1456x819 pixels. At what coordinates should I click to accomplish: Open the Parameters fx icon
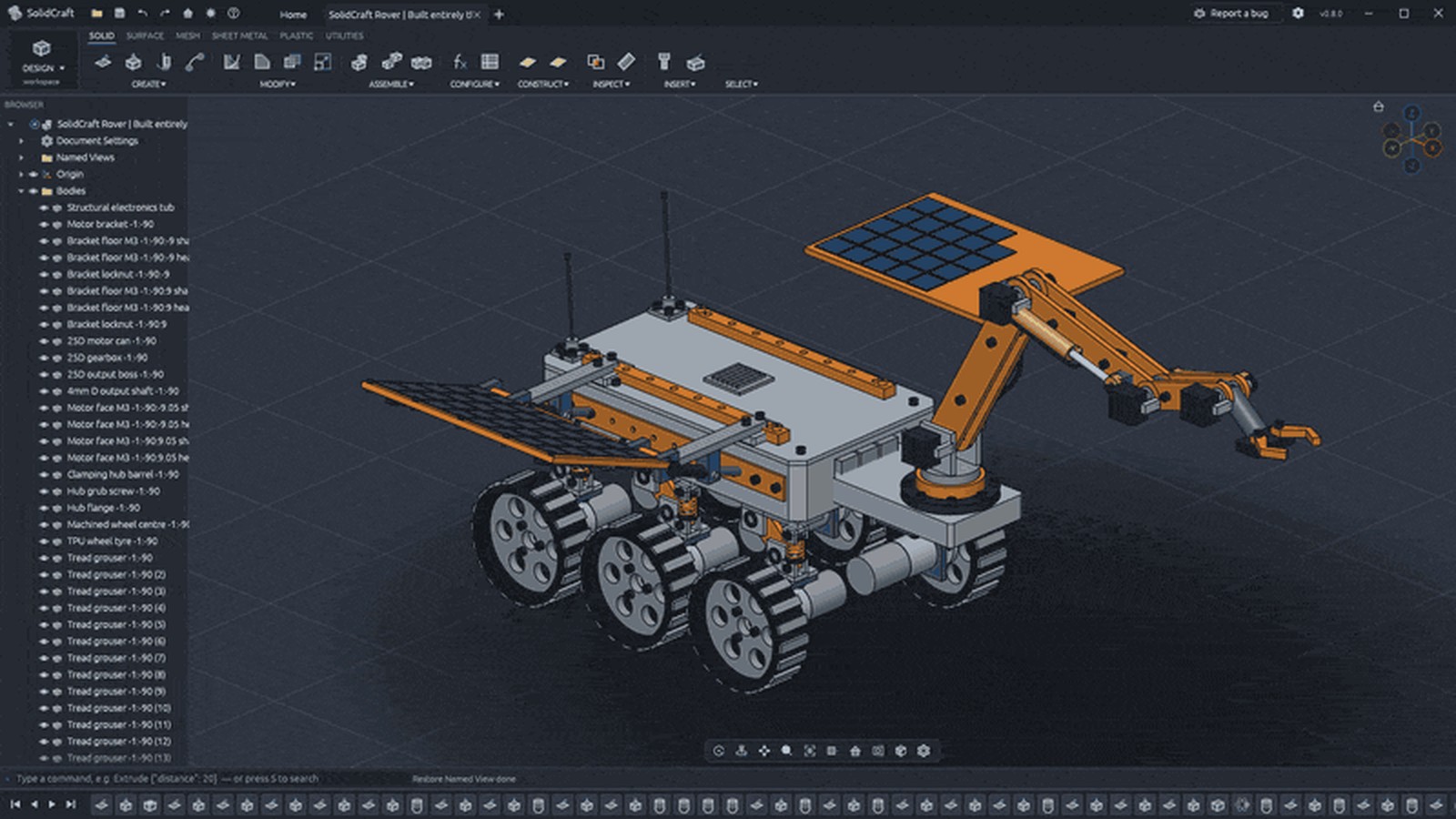point(460,62)
